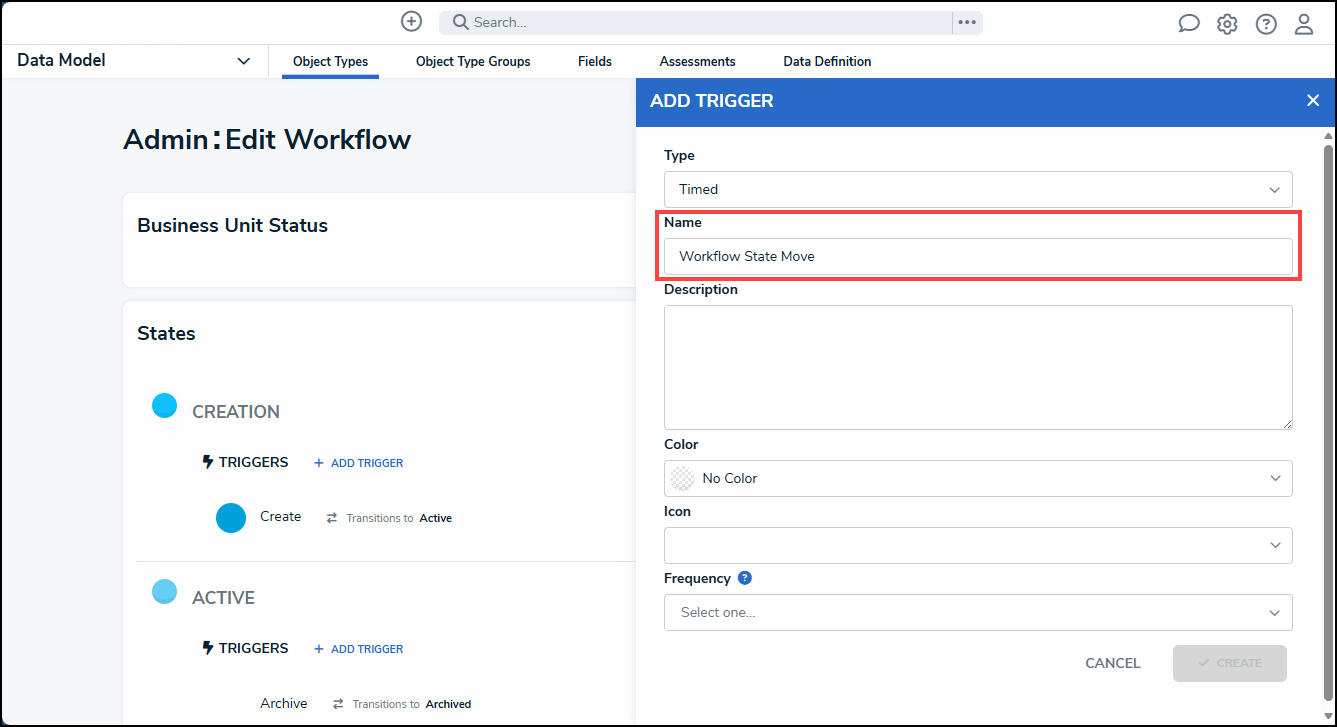Click the lightning icon under ACTIVE
Viewport: 1337px width, 727px height.
tap(208, 648)
